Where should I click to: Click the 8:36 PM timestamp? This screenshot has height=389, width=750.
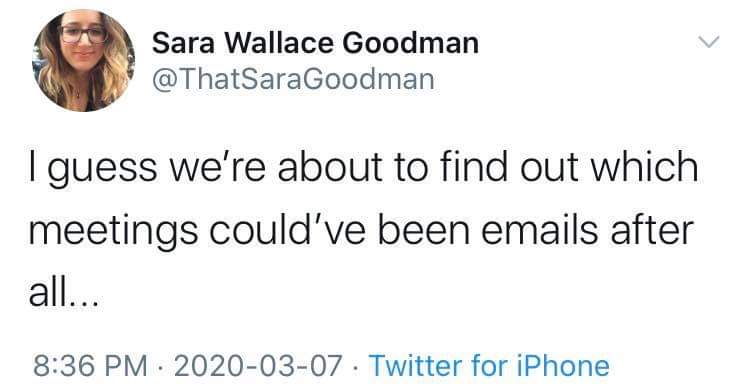pos(90,366)
